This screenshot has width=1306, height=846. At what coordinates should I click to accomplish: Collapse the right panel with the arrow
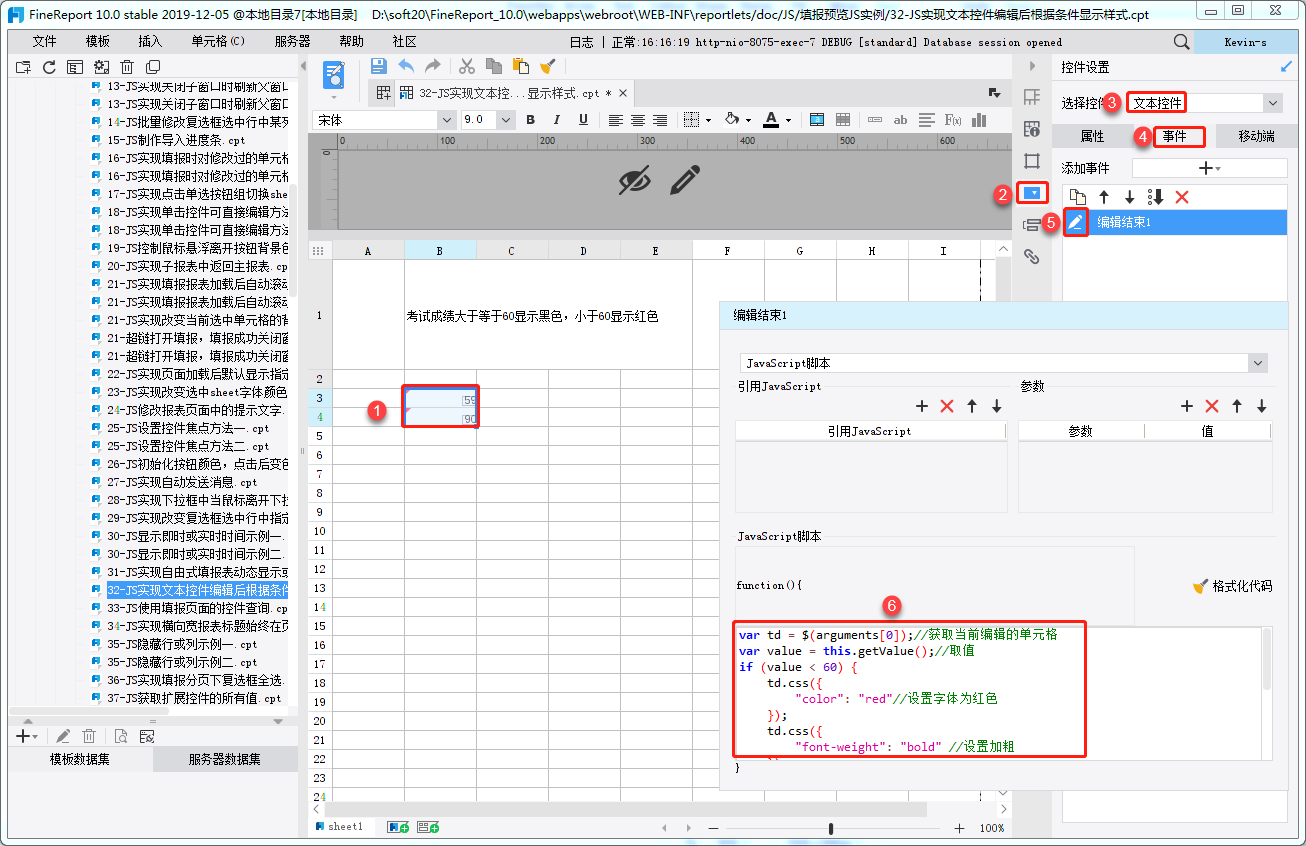1032,66
